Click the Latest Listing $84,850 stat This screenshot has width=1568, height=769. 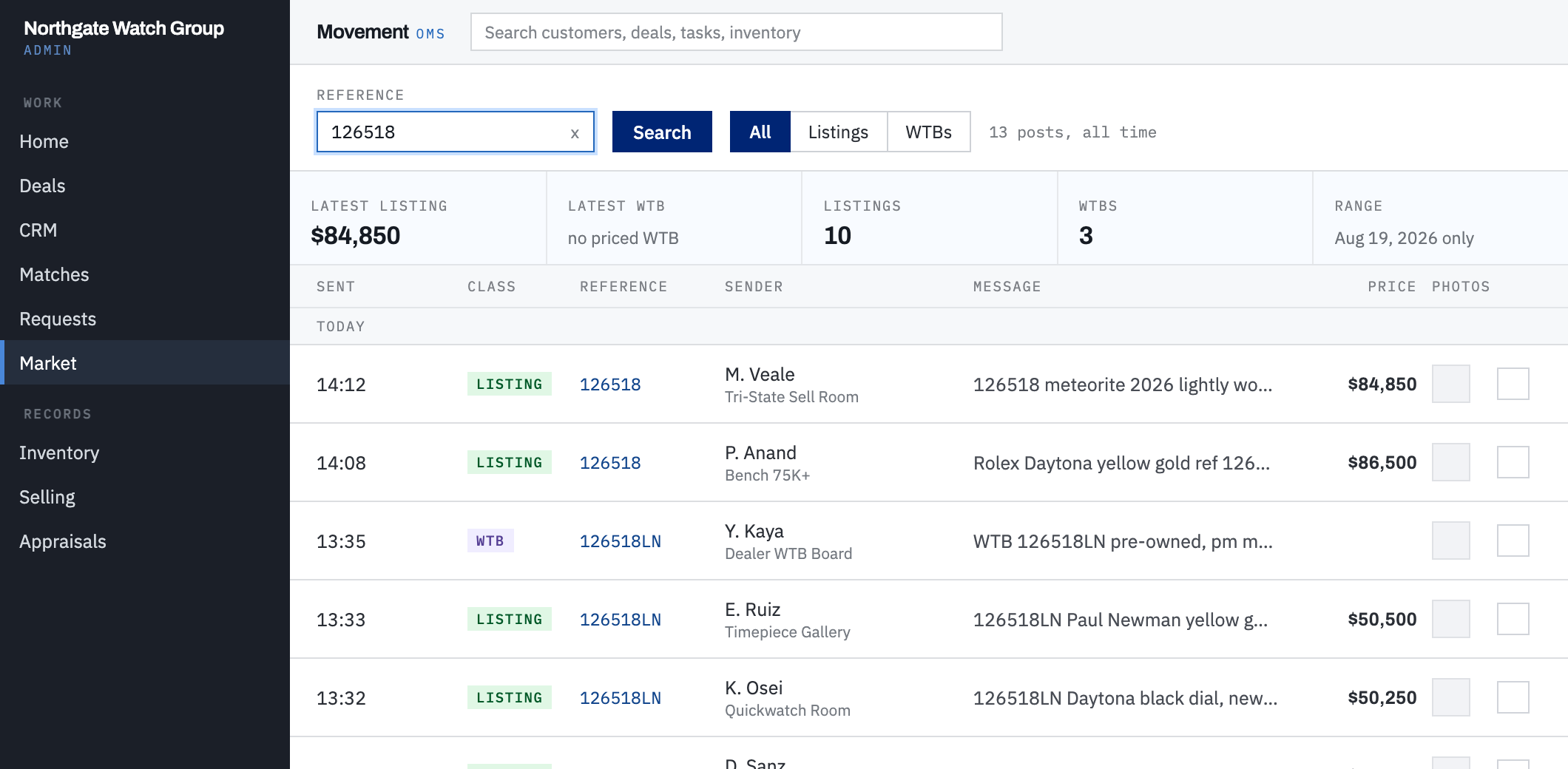tap(355, 236)
